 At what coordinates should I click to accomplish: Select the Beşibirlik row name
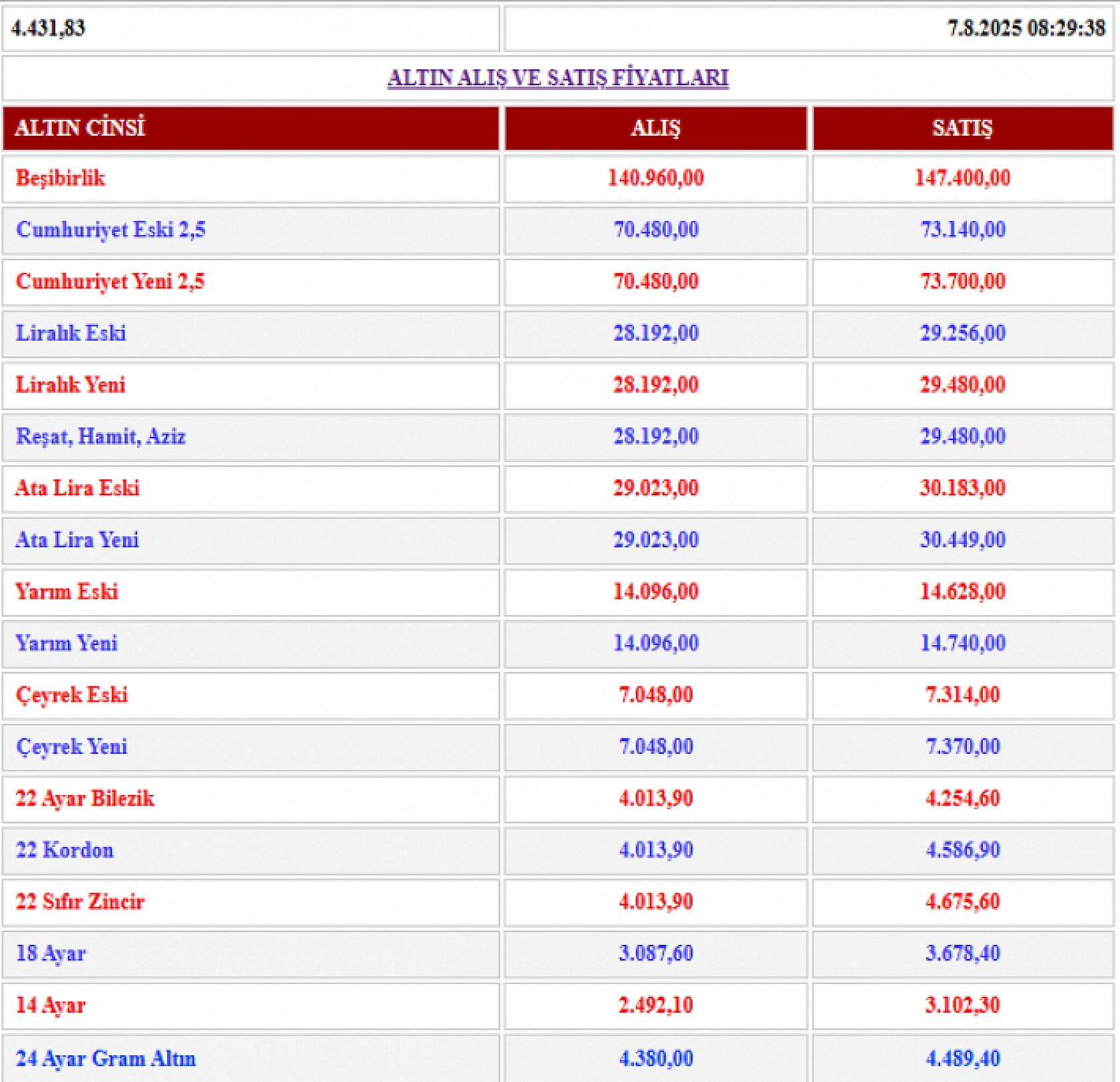click(x=61, y=178)
